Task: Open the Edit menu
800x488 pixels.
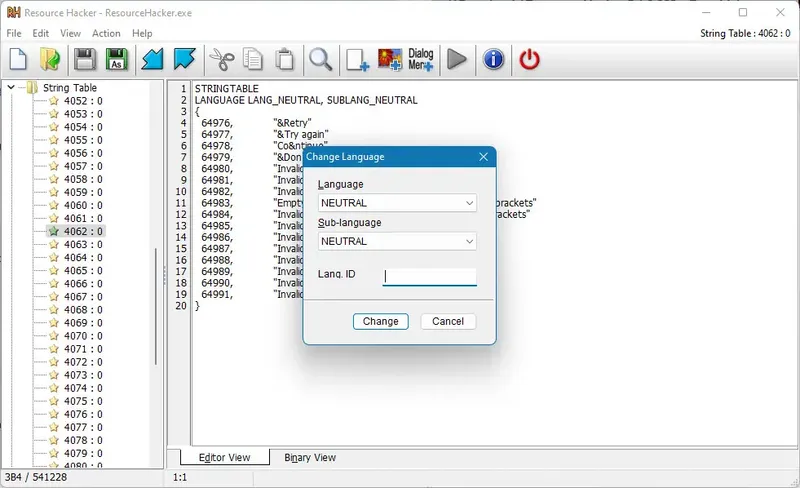Action: pos(40,33)
